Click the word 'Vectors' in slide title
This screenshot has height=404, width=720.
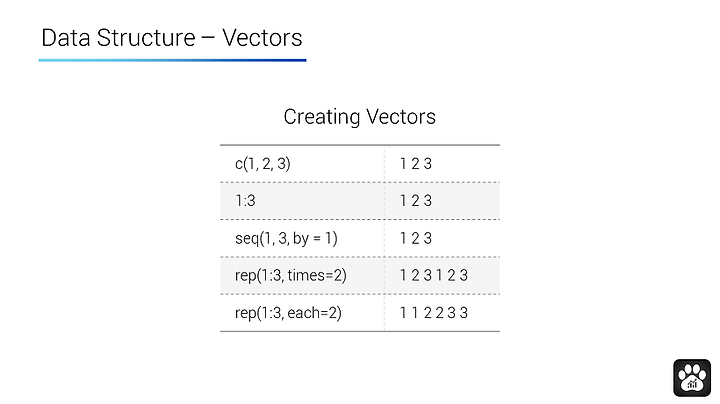[x=262, y=38]
